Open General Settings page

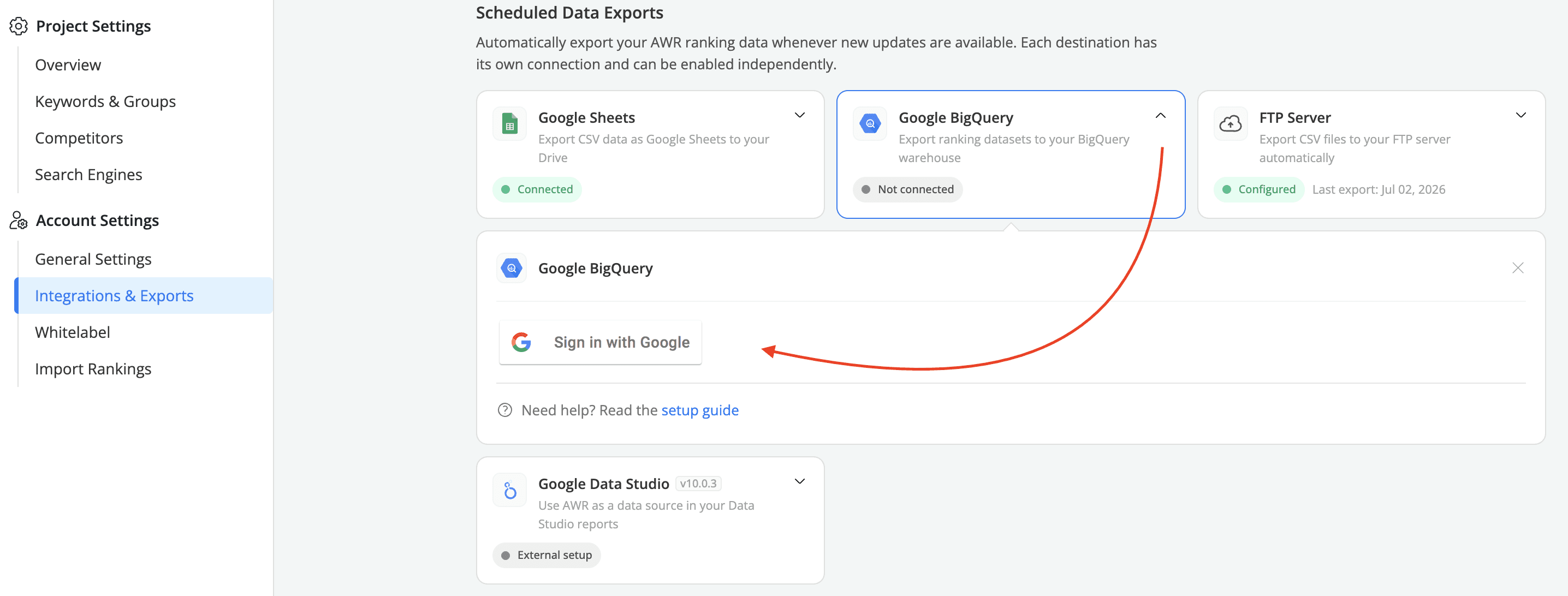93,259
